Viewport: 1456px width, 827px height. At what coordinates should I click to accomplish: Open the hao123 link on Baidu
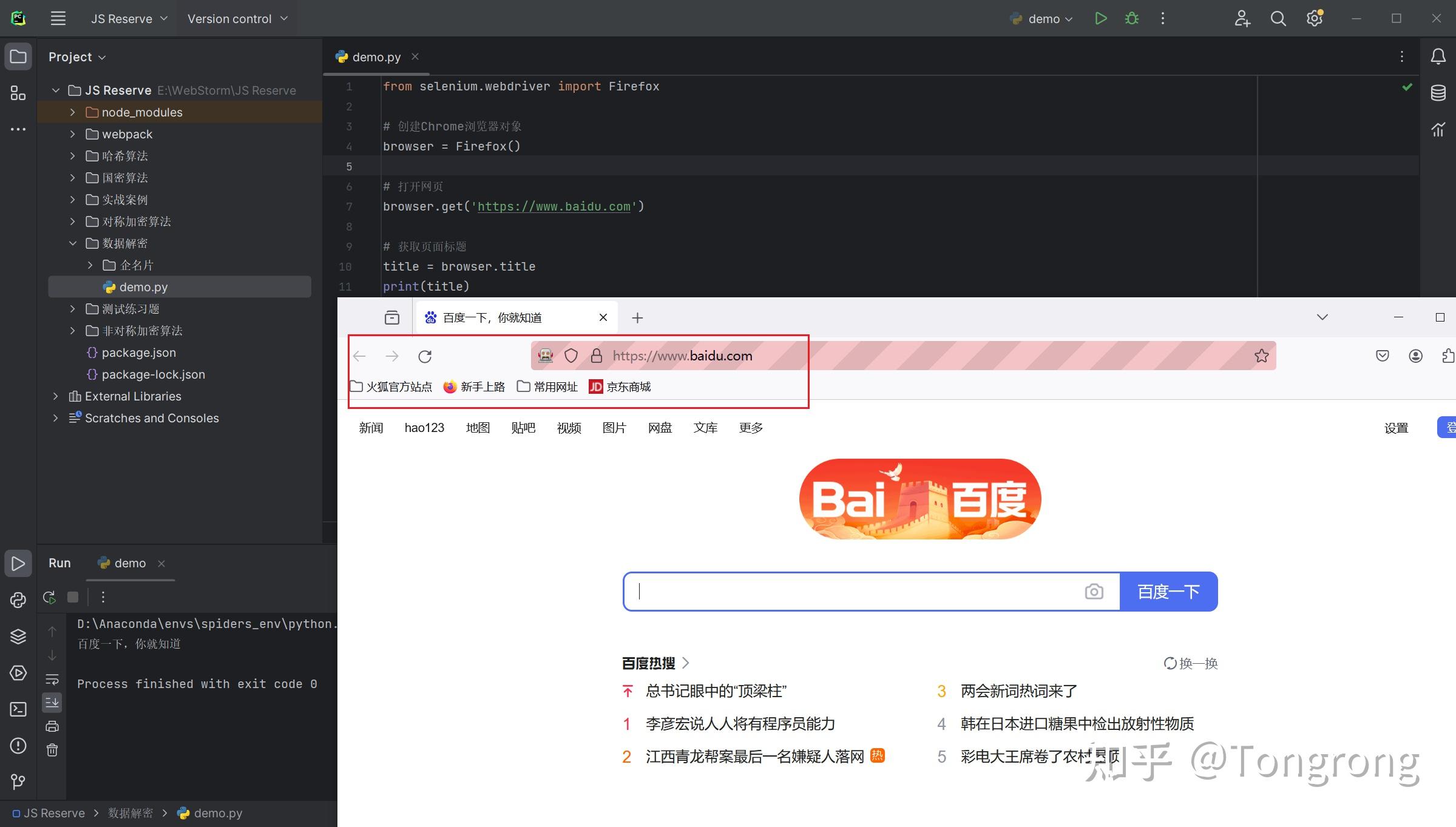pyautogui.click(x=424, y=428)
